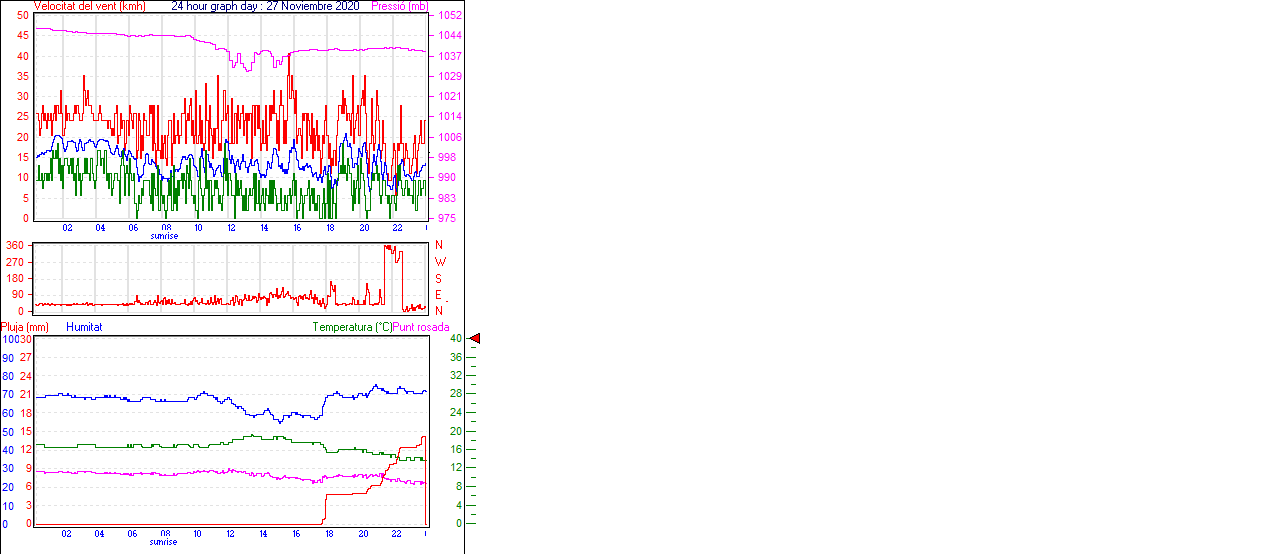Click the 1052 pressure axis value

click(448, 16)
